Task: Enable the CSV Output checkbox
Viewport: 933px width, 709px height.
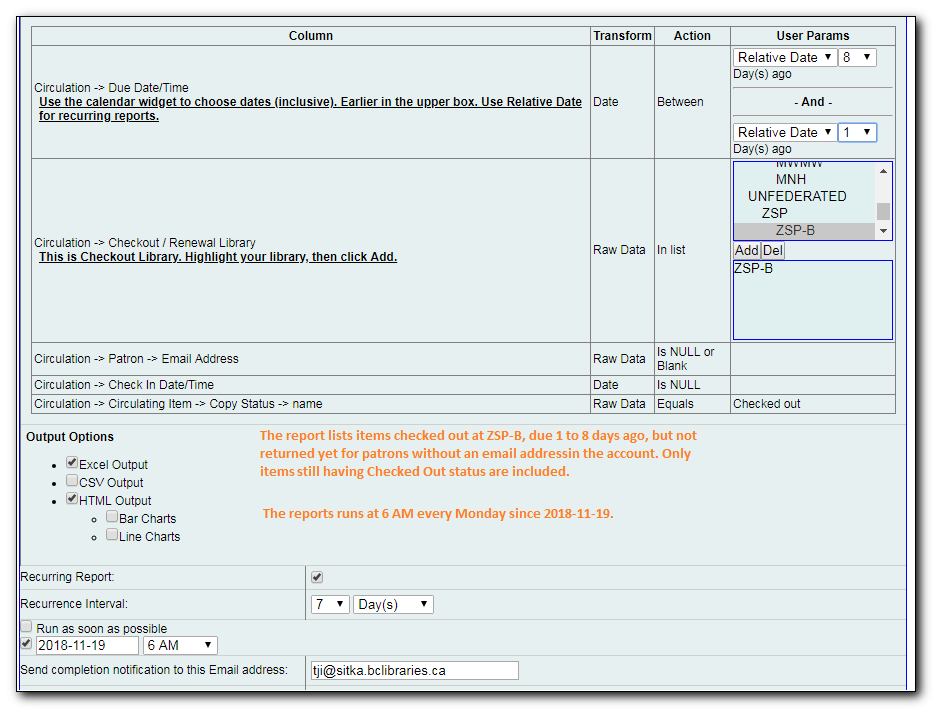Action: (72, 481)
